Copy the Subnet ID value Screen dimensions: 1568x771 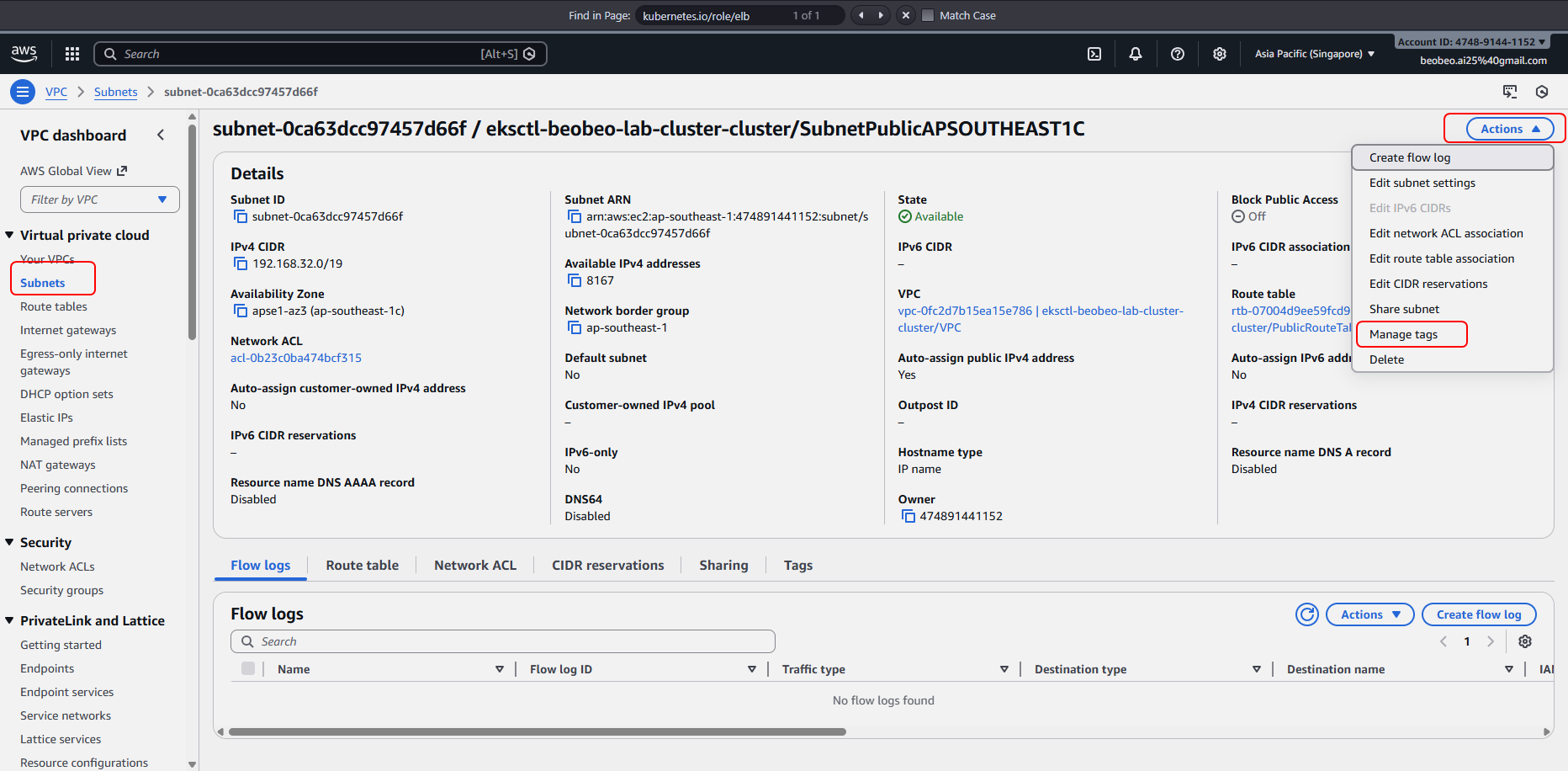(x=240, y=217)
